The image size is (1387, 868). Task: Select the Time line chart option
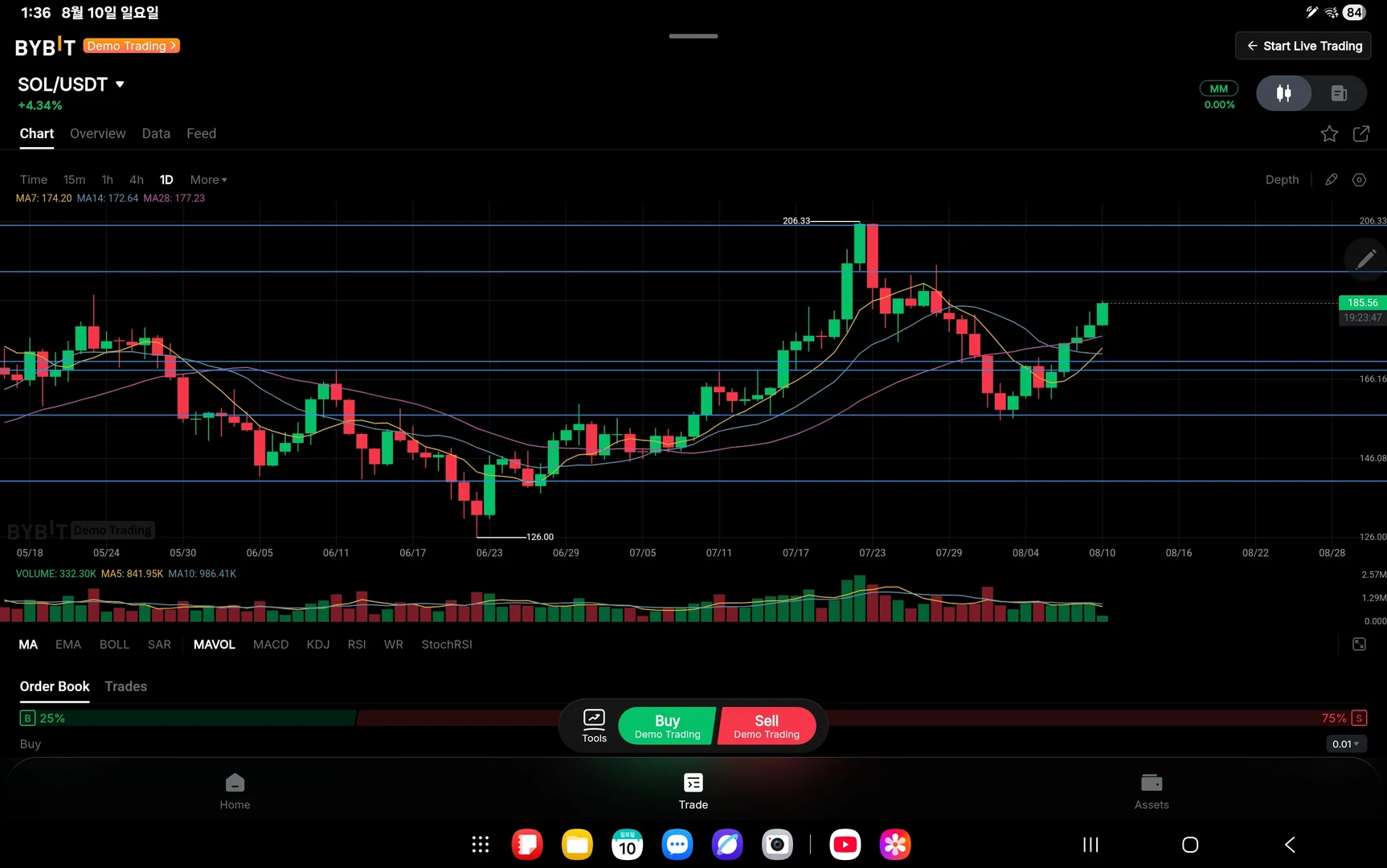tap(34, 180)
